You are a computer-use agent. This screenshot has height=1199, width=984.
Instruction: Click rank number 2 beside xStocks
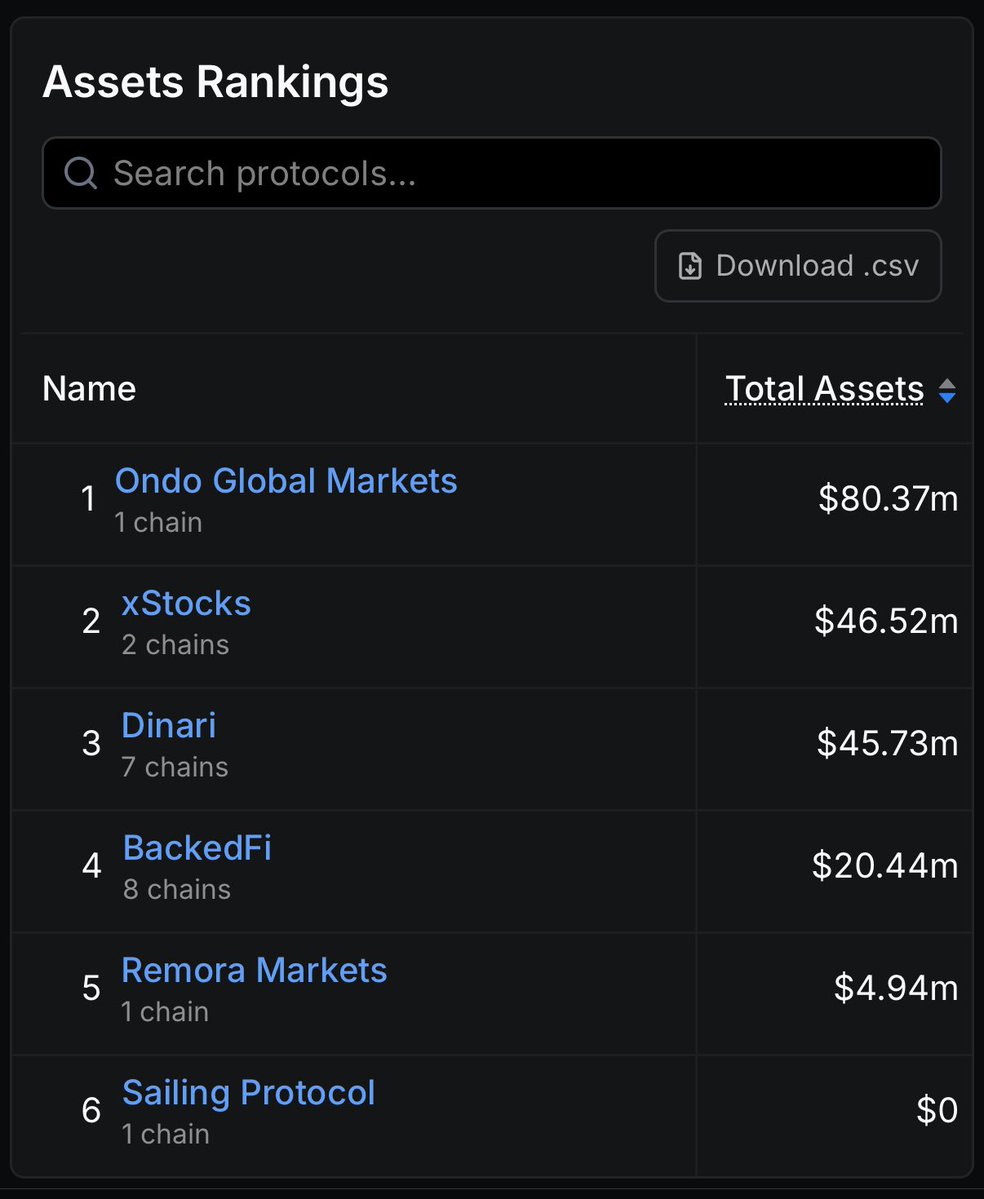point(91,621)
